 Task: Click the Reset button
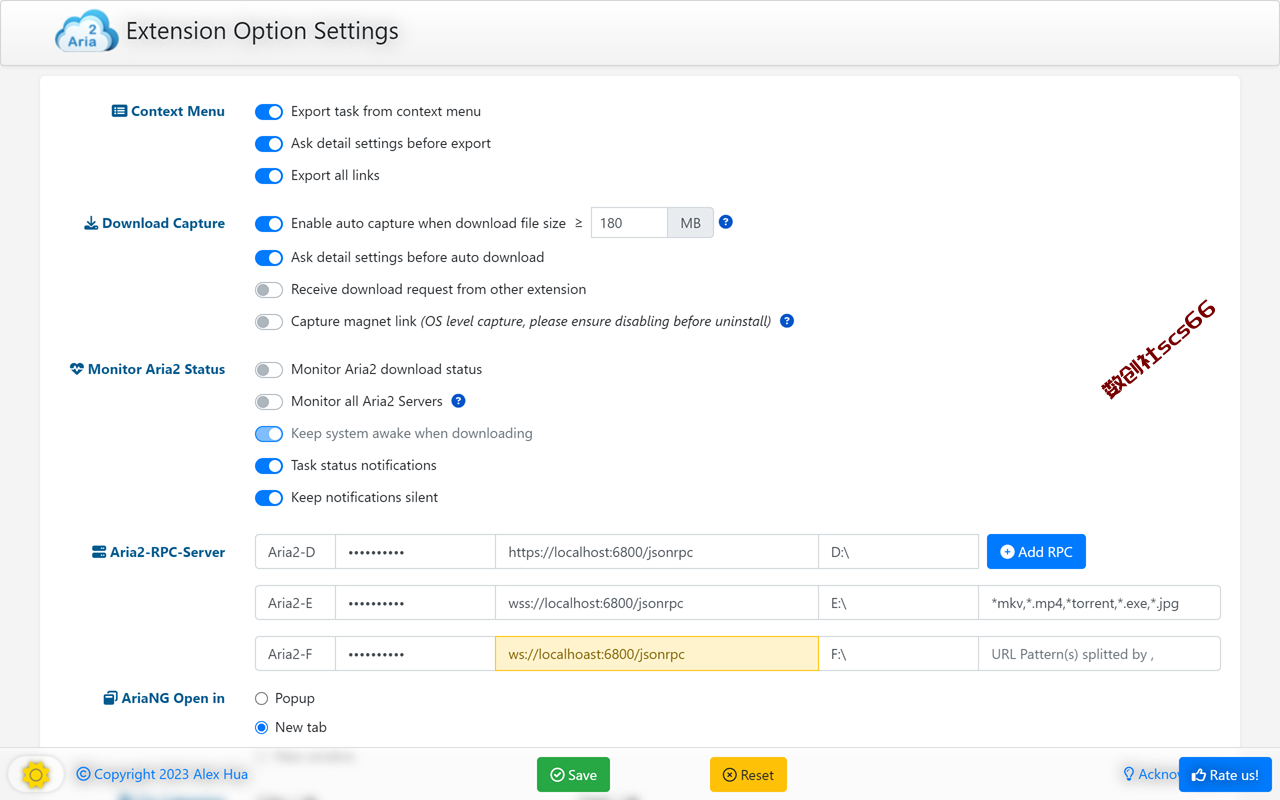[x=748, y=775]
